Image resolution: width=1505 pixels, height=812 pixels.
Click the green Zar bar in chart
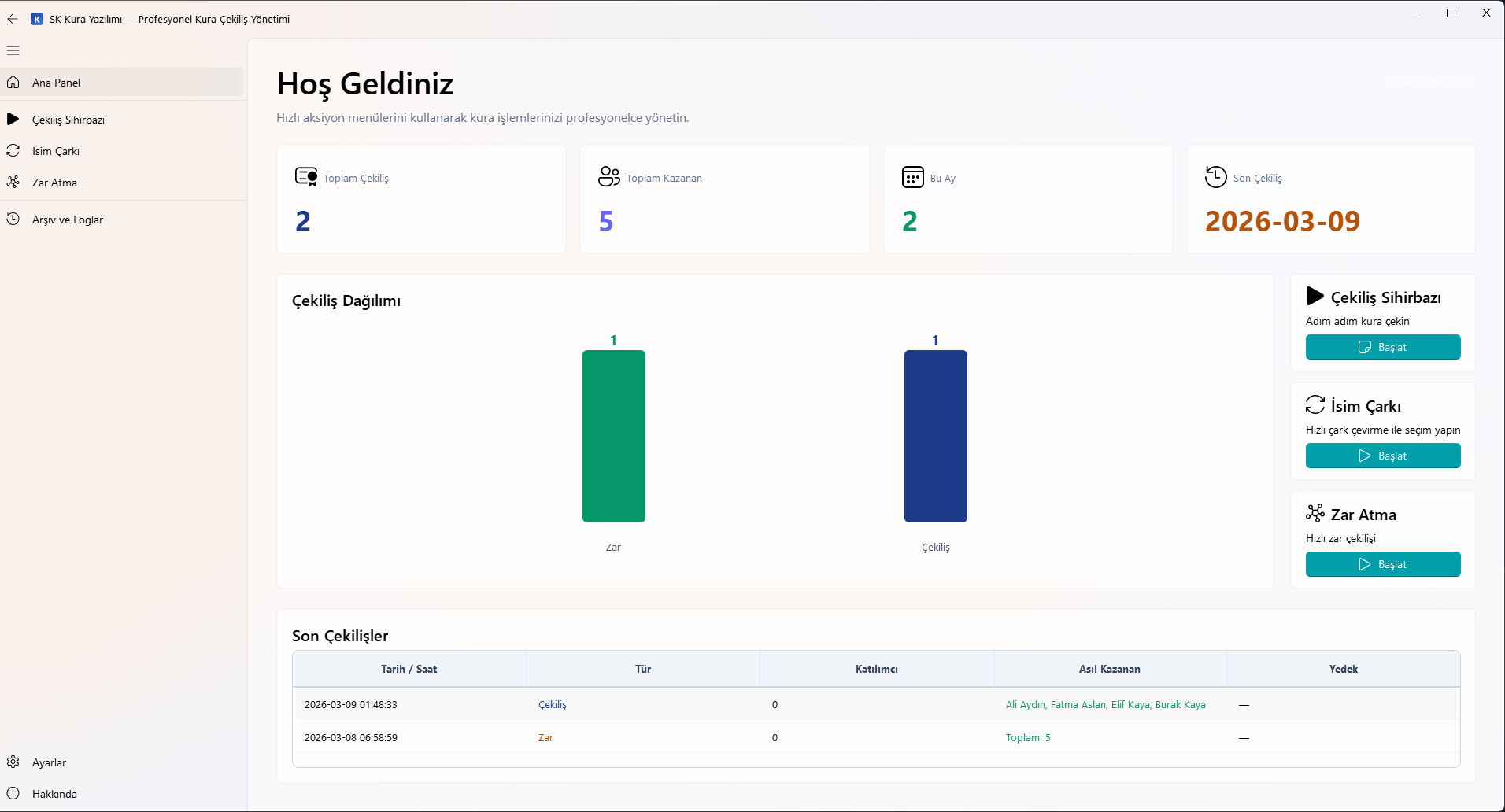tap(613, 437)
